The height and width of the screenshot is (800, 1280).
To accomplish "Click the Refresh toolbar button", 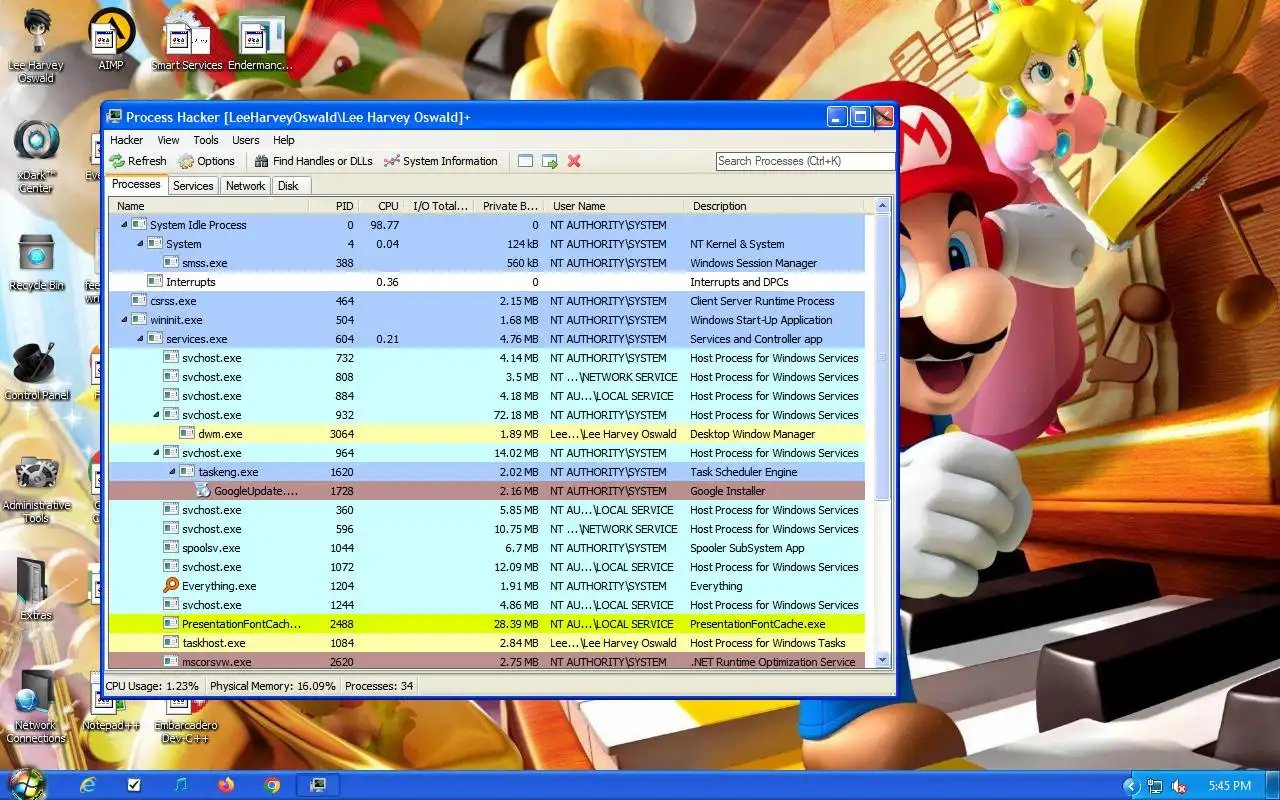I will [x=138, y=161].
